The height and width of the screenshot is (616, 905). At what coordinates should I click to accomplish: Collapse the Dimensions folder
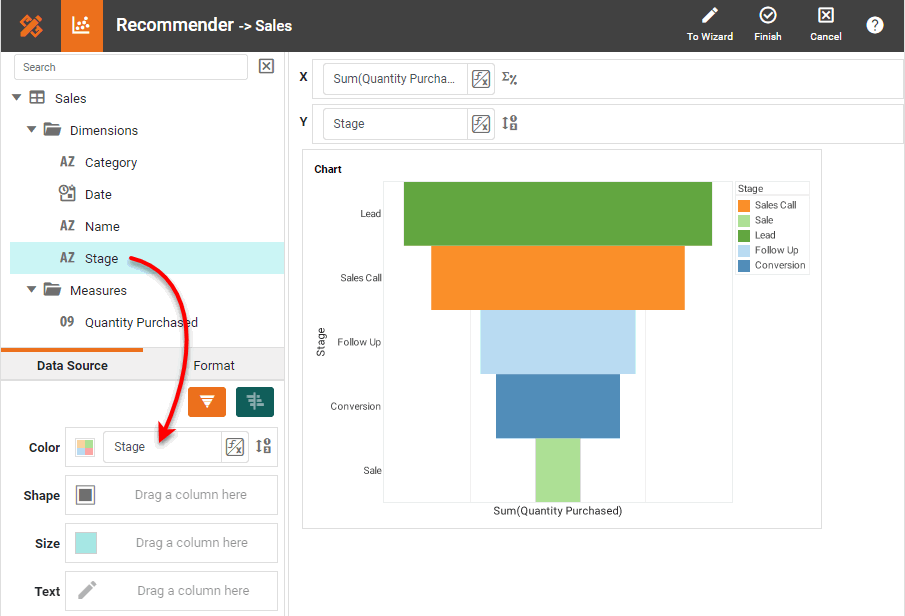point(32,130)
